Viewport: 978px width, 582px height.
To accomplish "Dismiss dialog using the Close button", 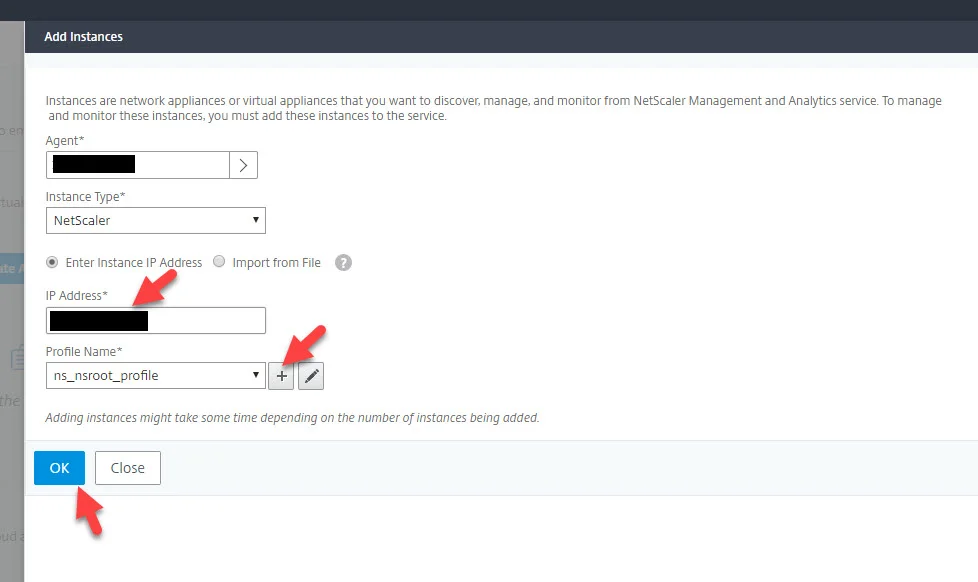I will 128,468.
